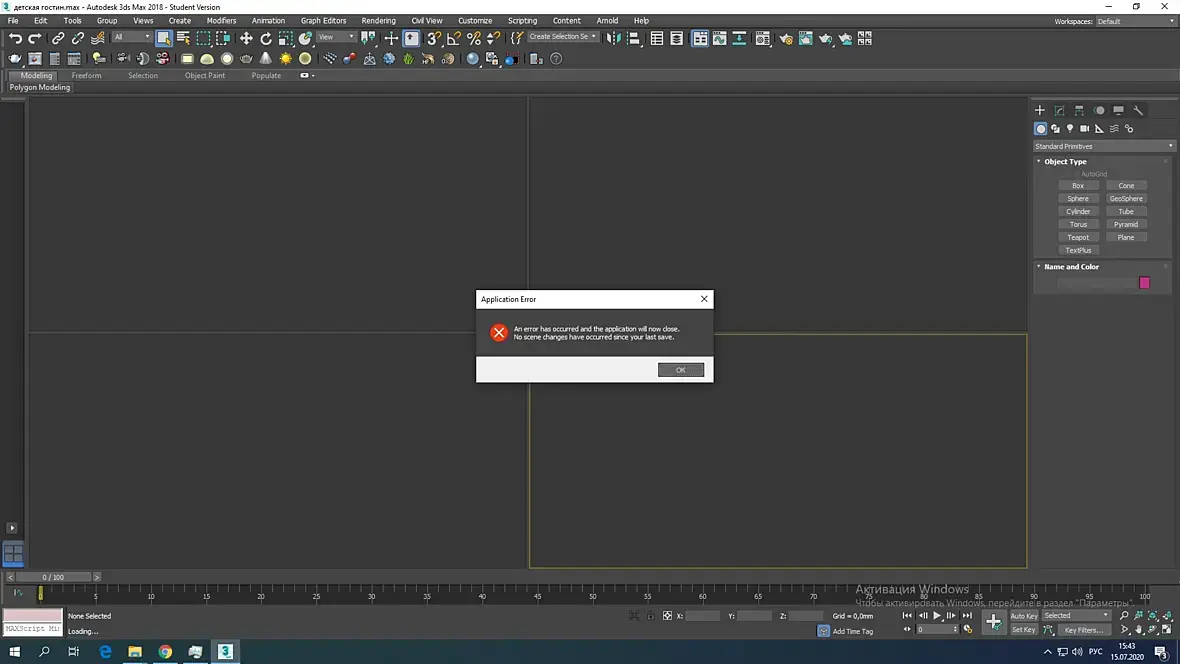Viewport: 1180px width, 664px height.
Task: Click OK in Application Error dialog
Action: click(680, 370)
